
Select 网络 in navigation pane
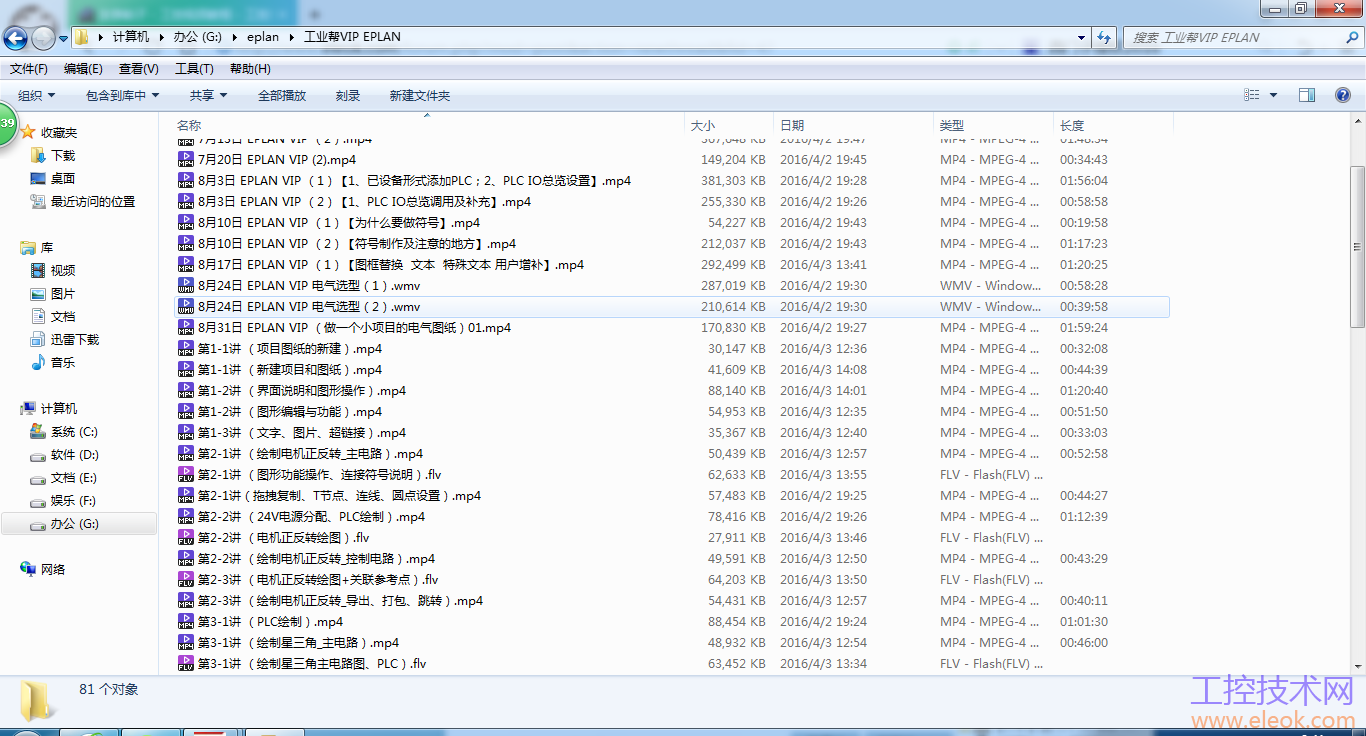point(42,569)
